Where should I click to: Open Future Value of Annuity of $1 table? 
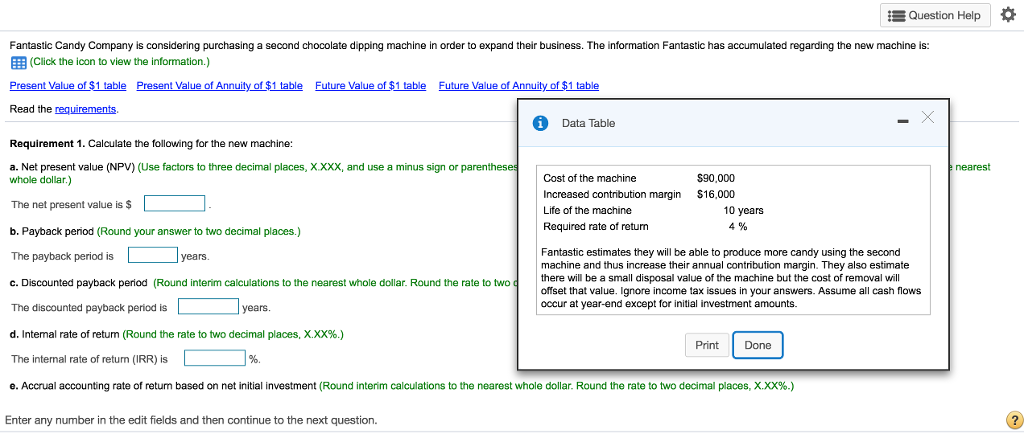pyautogui.click(x=519, y=85)
